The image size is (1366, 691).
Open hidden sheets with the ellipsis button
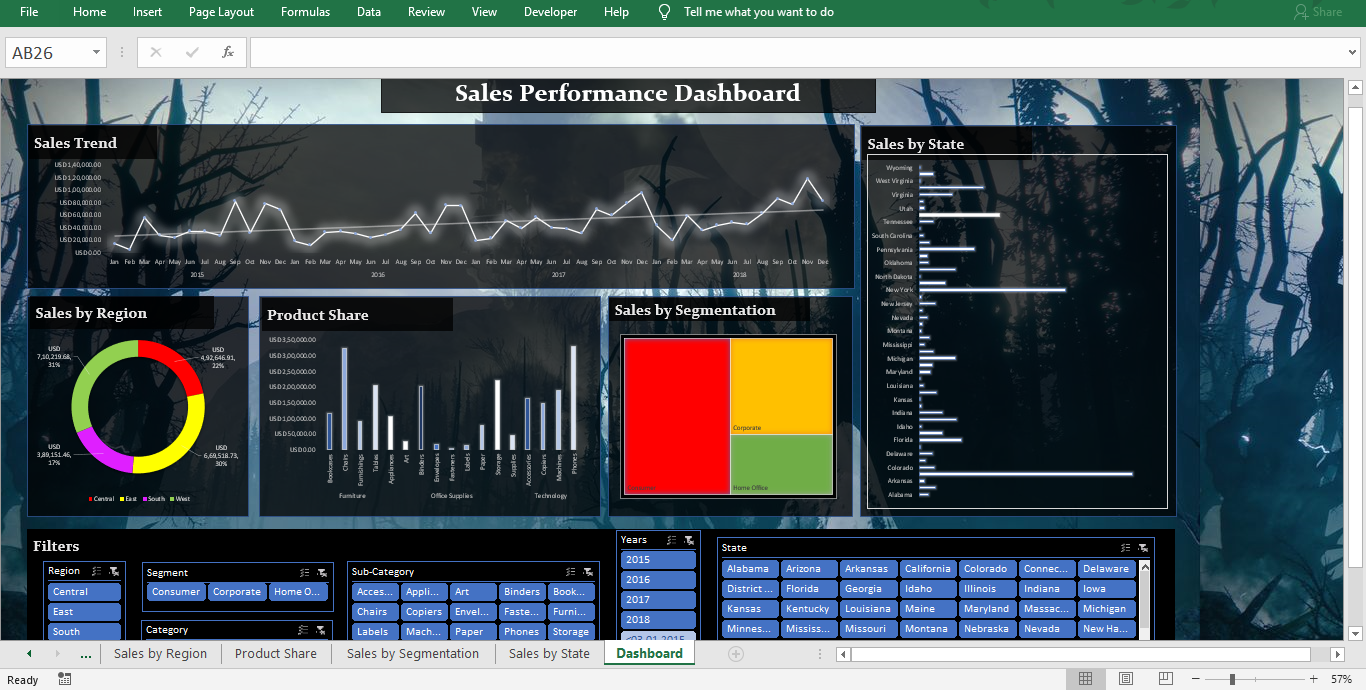click(x=85, y=653)
